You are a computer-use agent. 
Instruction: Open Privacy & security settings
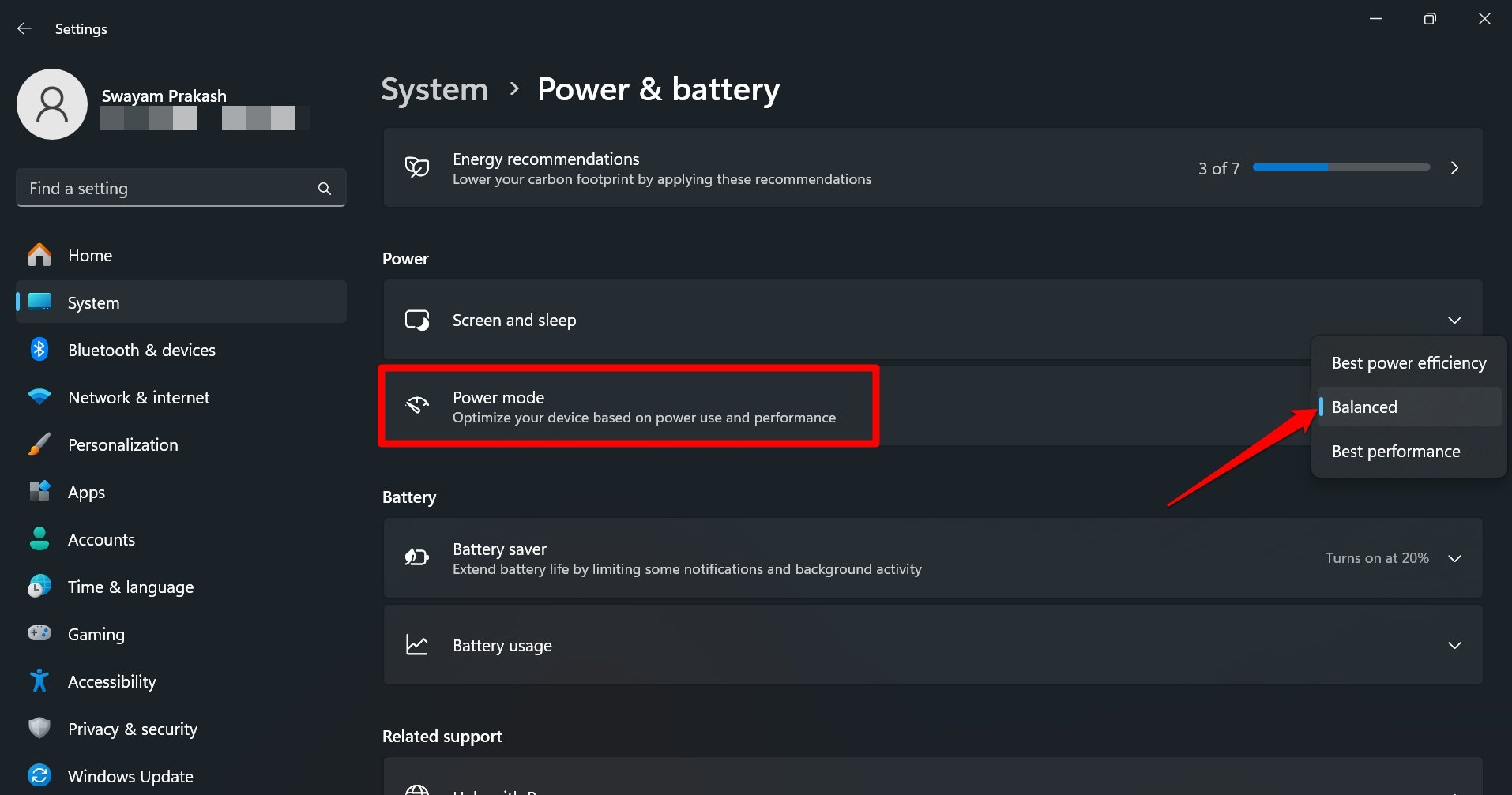pos(132,729)
